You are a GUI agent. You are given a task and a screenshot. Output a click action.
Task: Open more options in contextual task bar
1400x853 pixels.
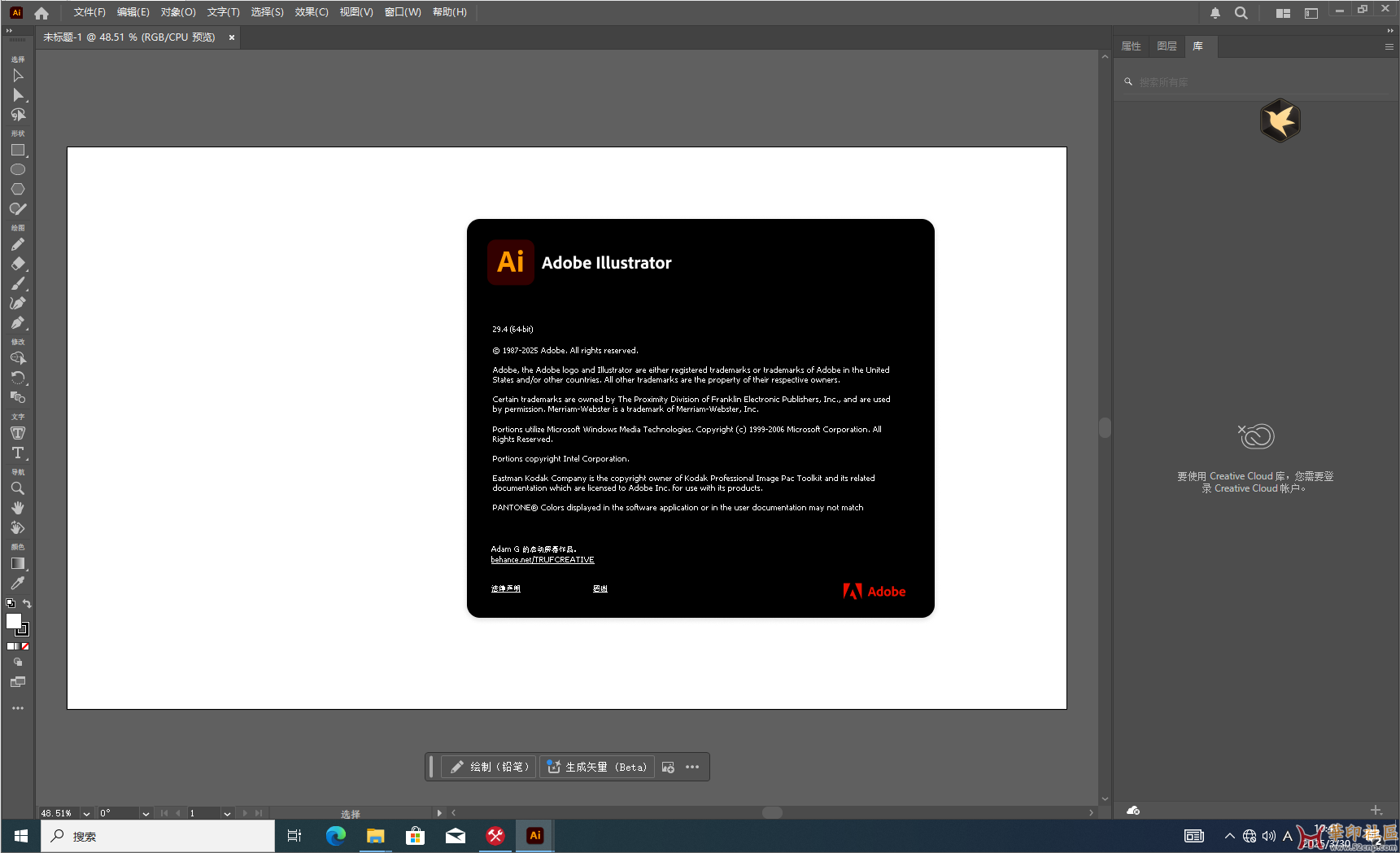coord(692,767)
